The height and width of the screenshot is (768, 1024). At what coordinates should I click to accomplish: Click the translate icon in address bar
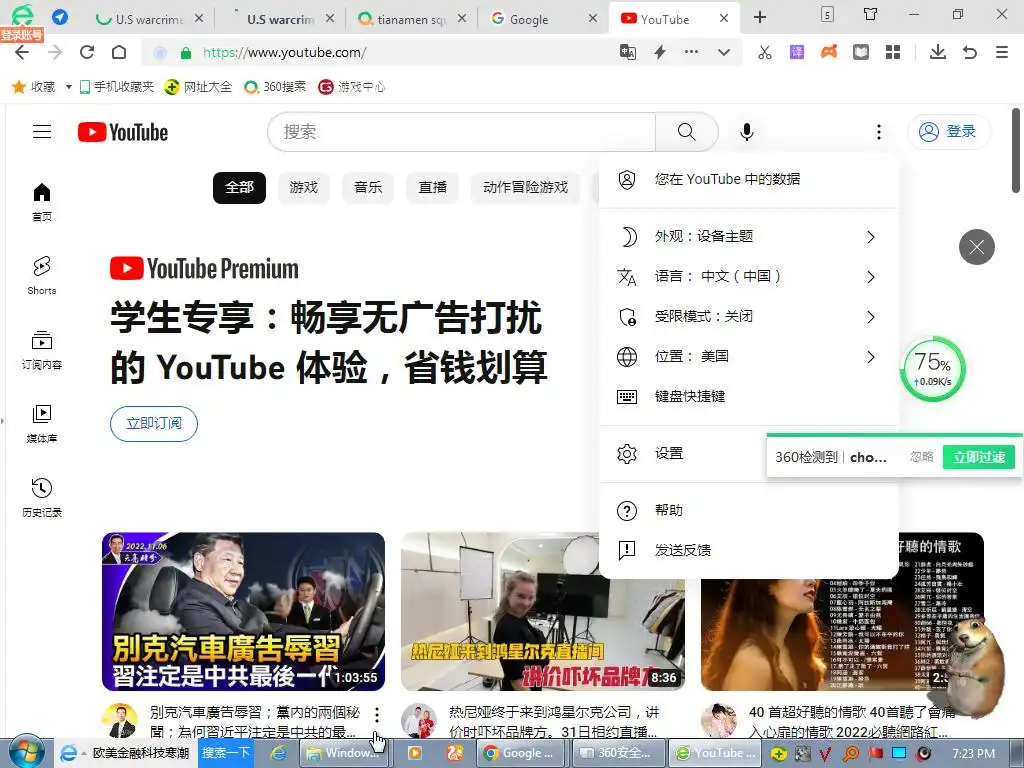[628, 52]
